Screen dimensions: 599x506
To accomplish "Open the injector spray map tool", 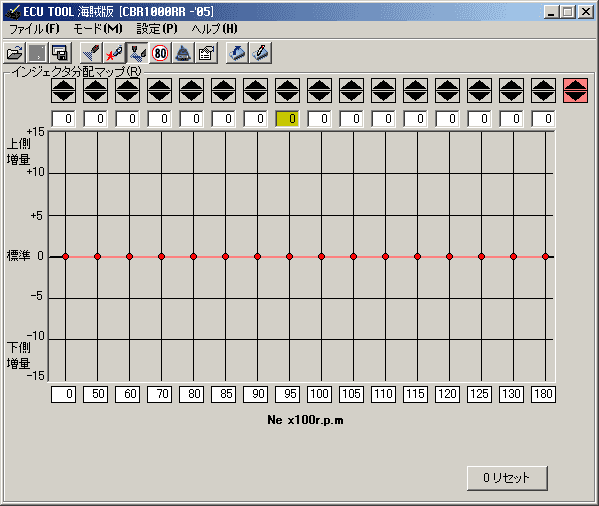I will pos(91,53).
